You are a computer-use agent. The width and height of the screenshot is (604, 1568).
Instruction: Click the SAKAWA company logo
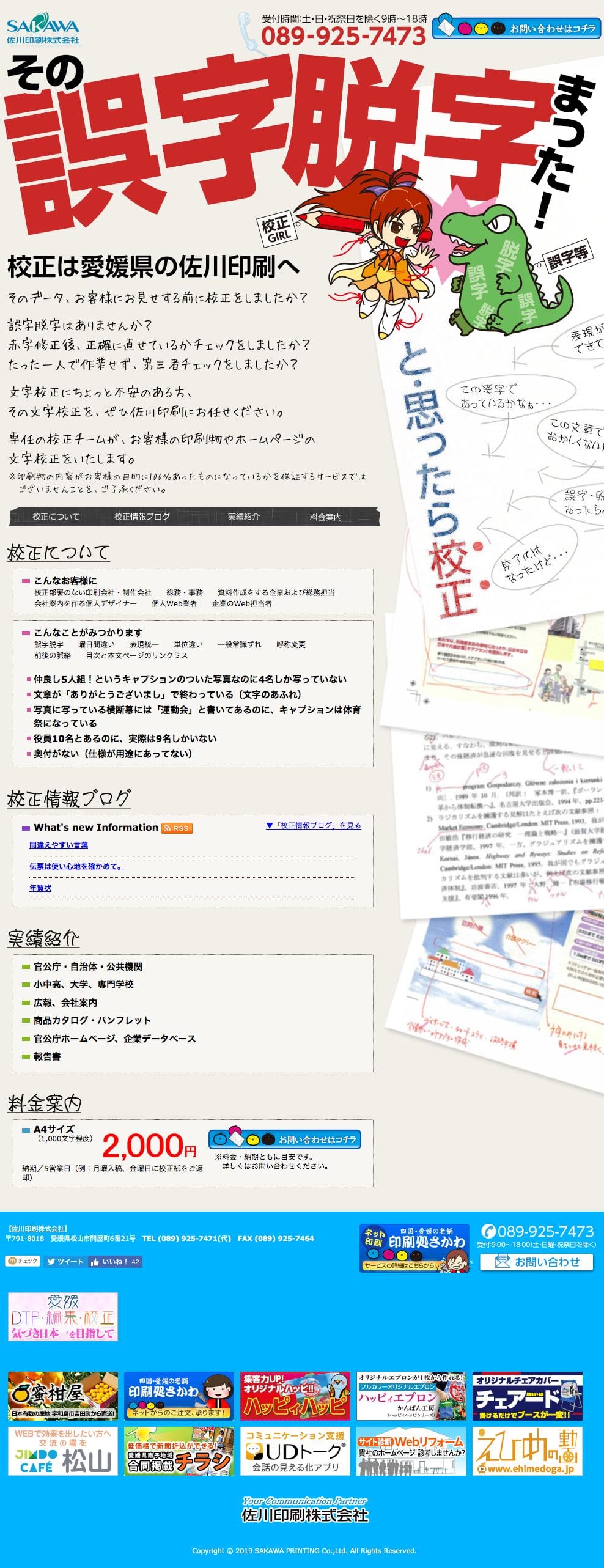click(x=43, y=31)
